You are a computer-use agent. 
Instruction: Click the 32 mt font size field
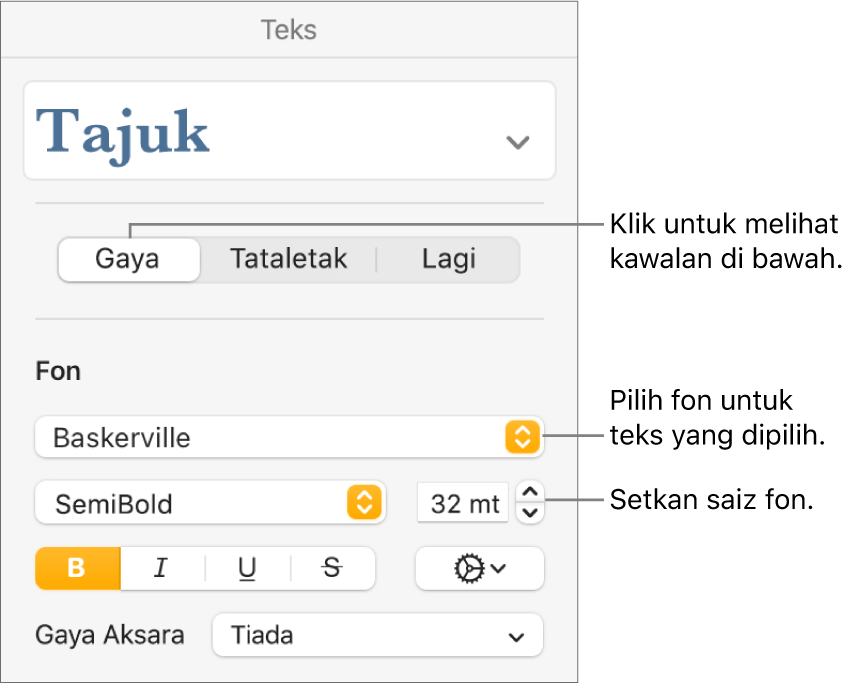pyautogui.click(x=463, y=503)
